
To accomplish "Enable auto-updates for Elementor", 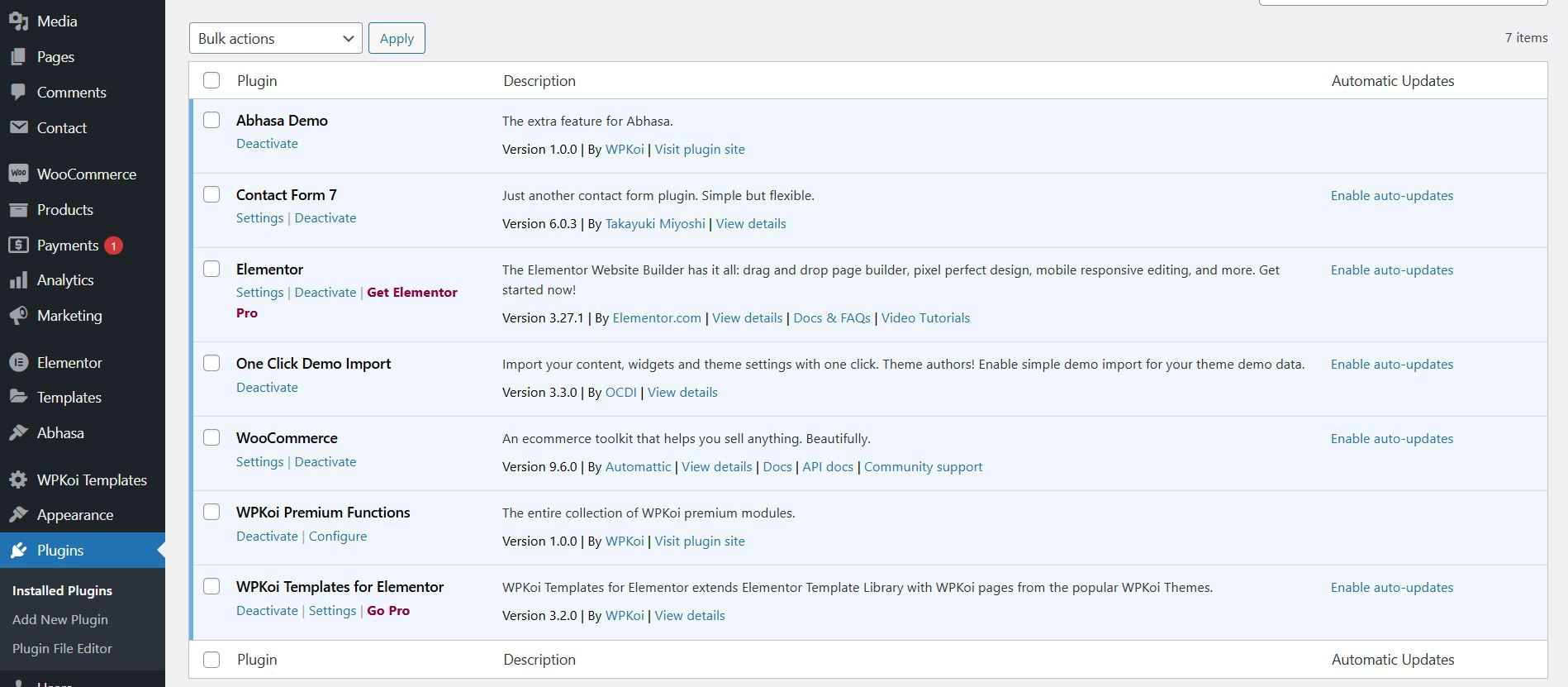I will [x=1392, y=270].
